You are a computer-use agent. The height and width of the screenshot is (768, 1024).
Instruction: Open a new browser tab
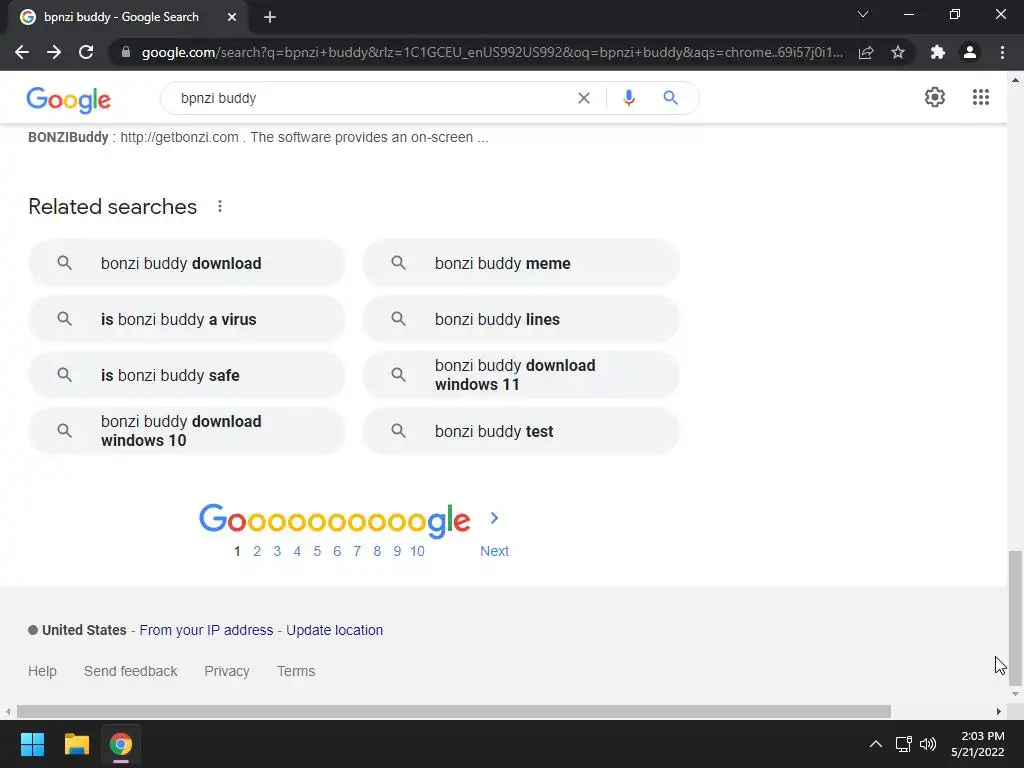point(270,17)
